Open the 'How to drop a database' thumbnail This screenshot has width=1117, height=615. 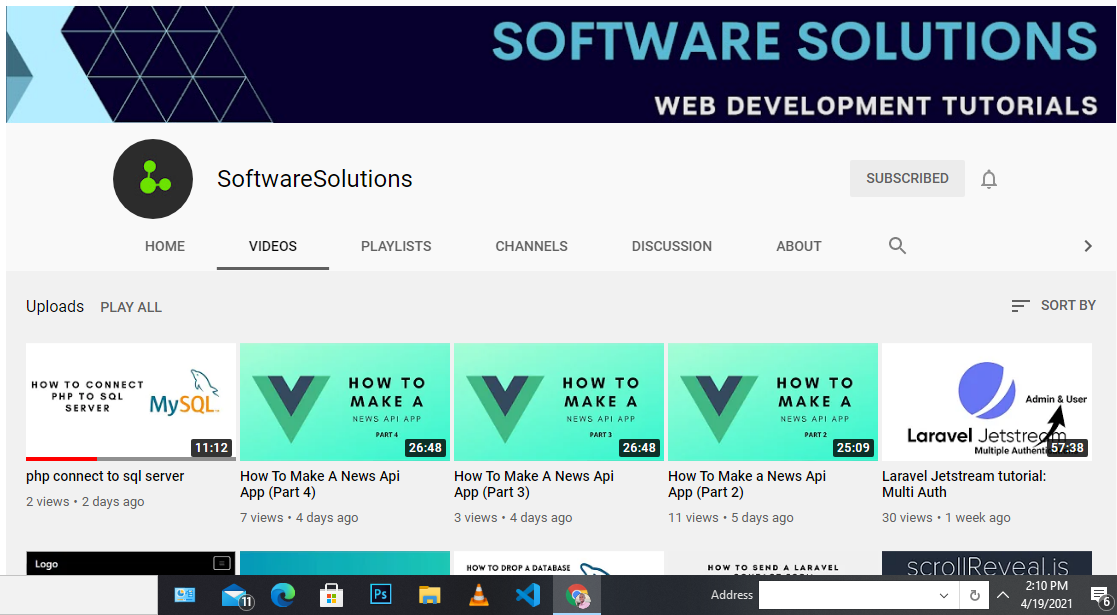558,563
